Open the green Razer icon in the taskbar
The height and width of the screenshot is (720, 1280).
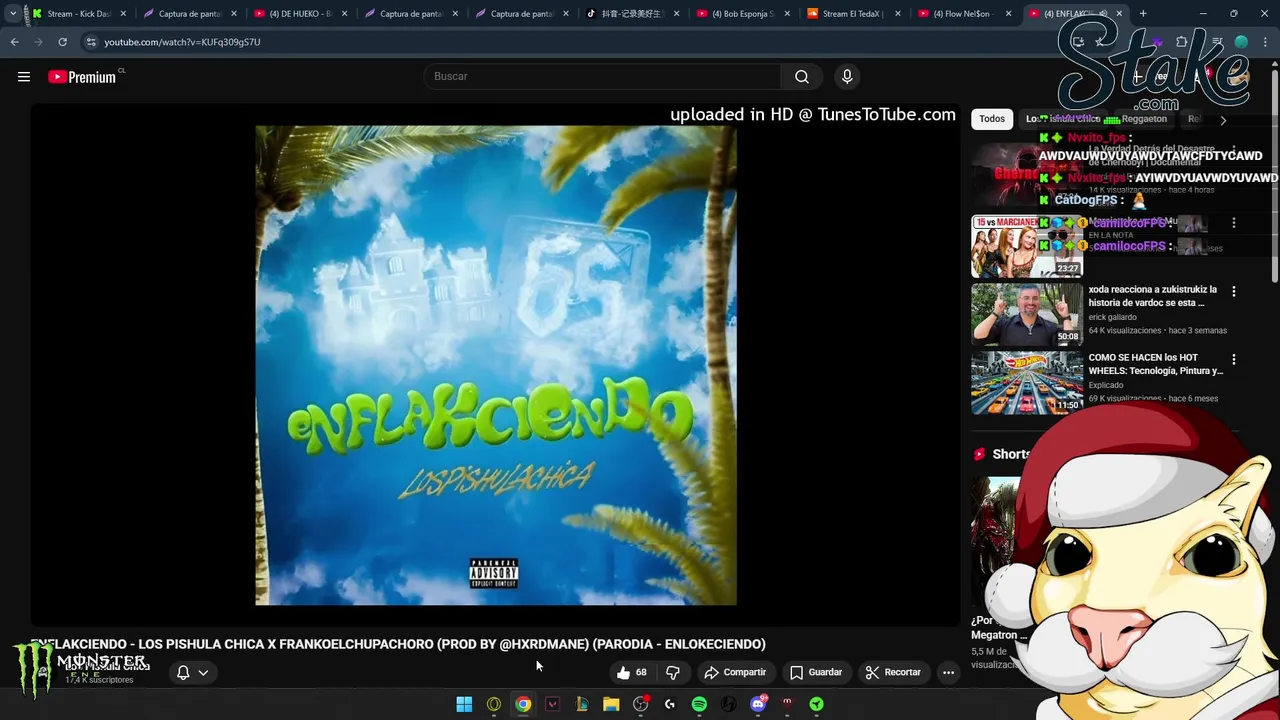click(x=817, y=704)
